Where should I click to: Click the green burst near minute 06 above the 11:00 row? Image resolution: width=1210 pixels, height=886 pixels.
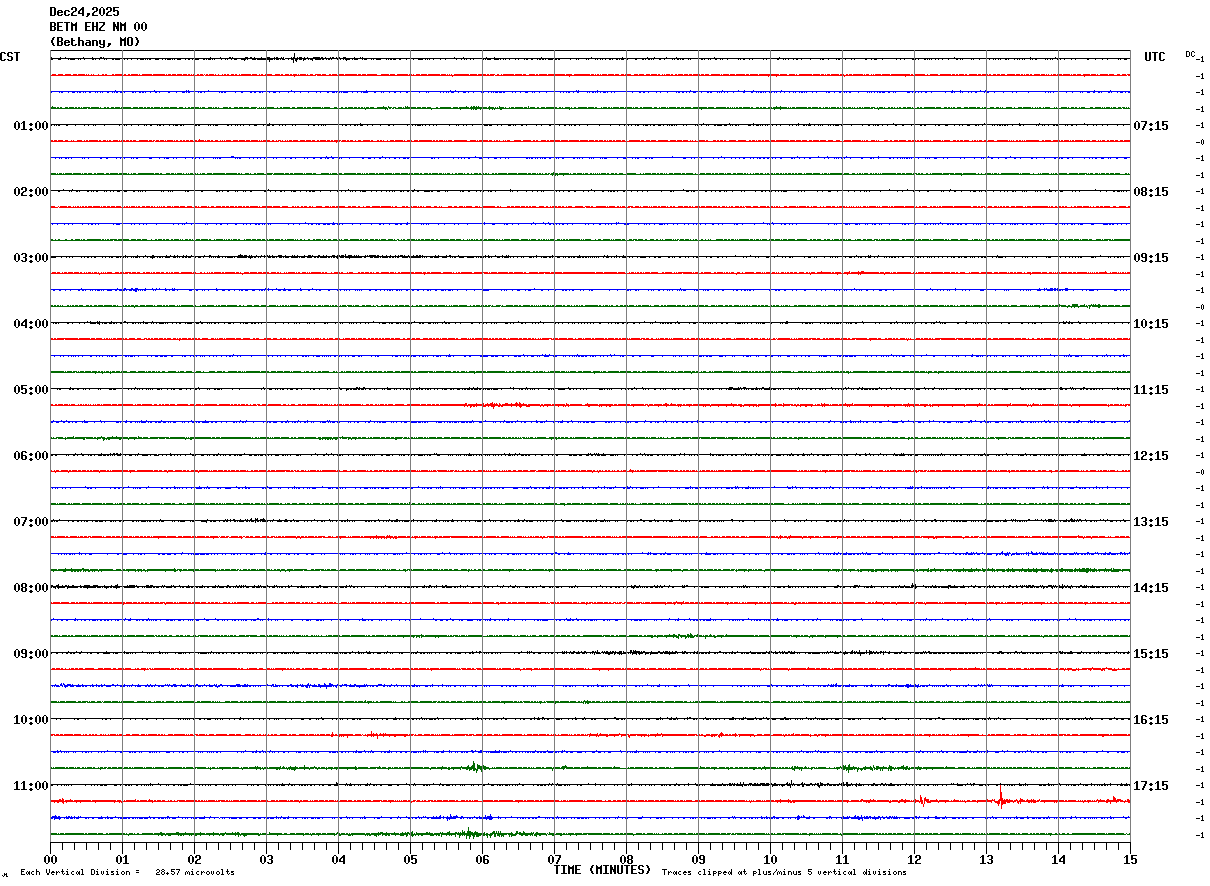476,767
